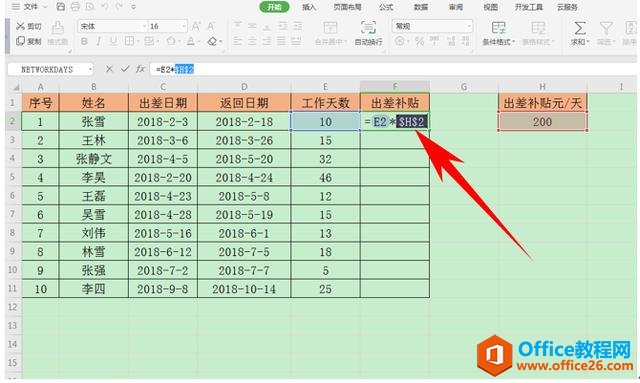The image size is (640, 383).
Task: Click the decrease decimal places icon
Action: [x=465, y=41]
